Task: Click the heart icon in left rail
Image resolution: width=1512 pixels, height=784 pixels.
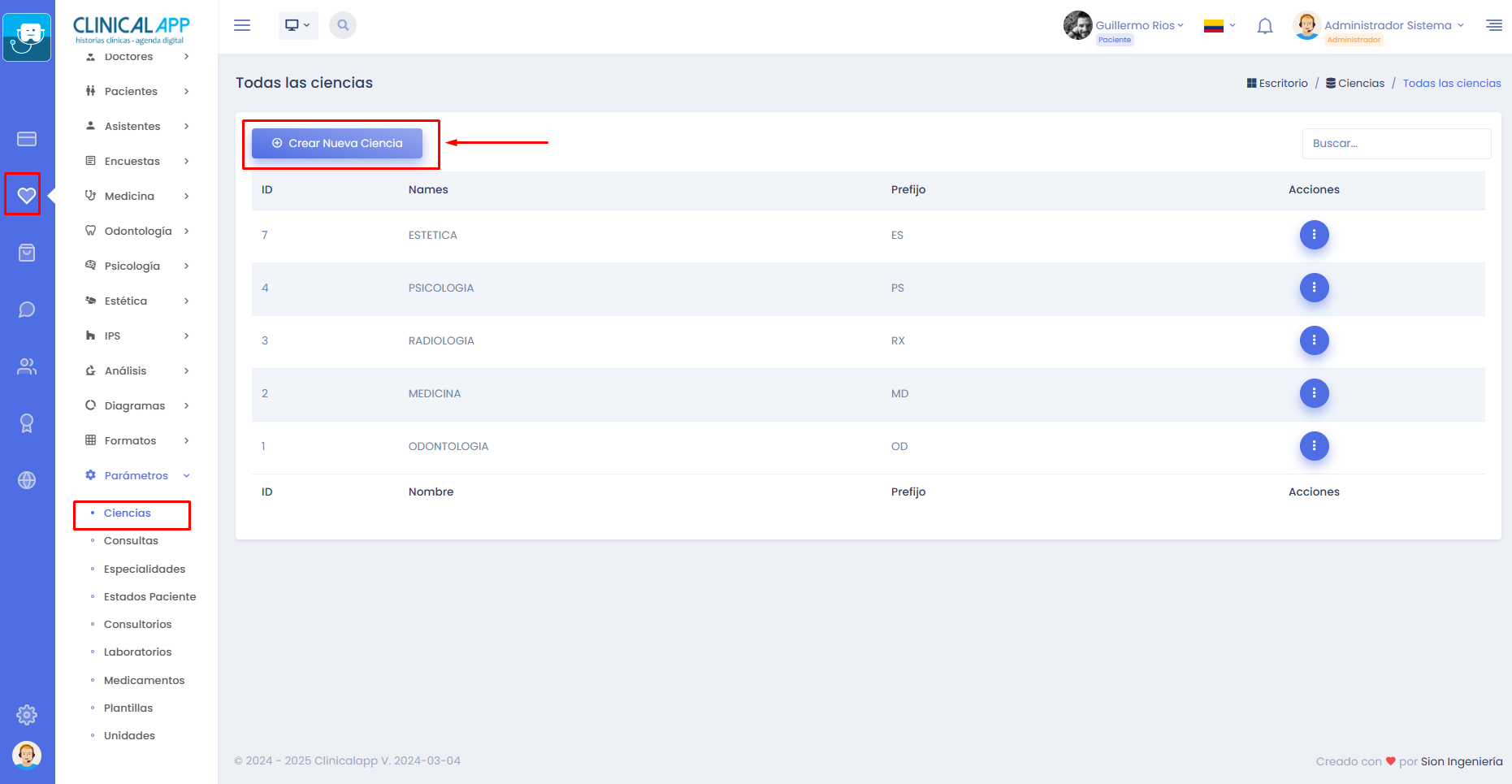Action: pos(26,195)
